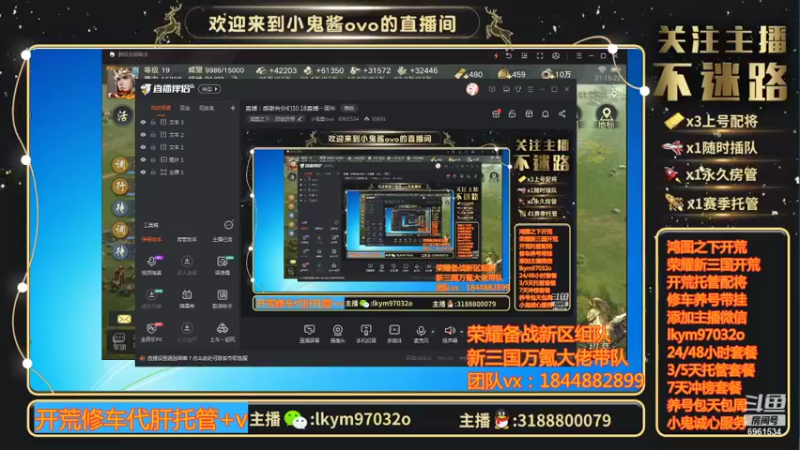The width and height of the screenshot is (800, 450).
Task: Click gift box icon with red dot
Action: 495,114
